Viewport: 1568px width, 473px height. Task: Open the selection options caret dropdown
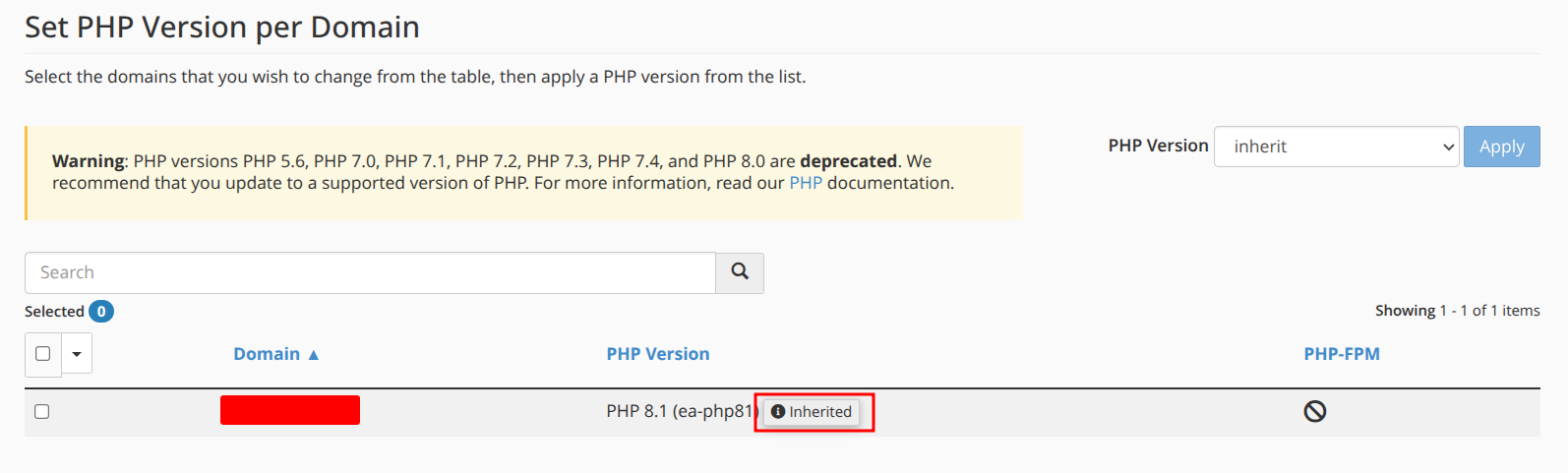click(x=77, y=354)
